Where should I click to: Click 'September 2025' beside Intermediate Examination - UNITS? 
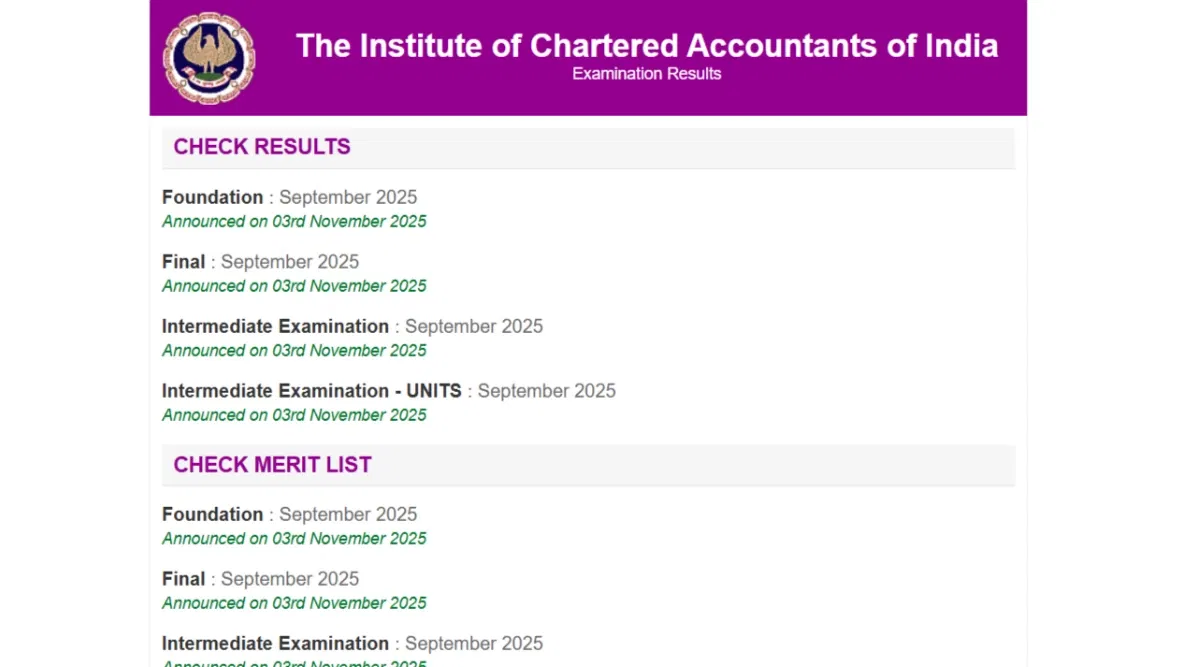point(546,391)
